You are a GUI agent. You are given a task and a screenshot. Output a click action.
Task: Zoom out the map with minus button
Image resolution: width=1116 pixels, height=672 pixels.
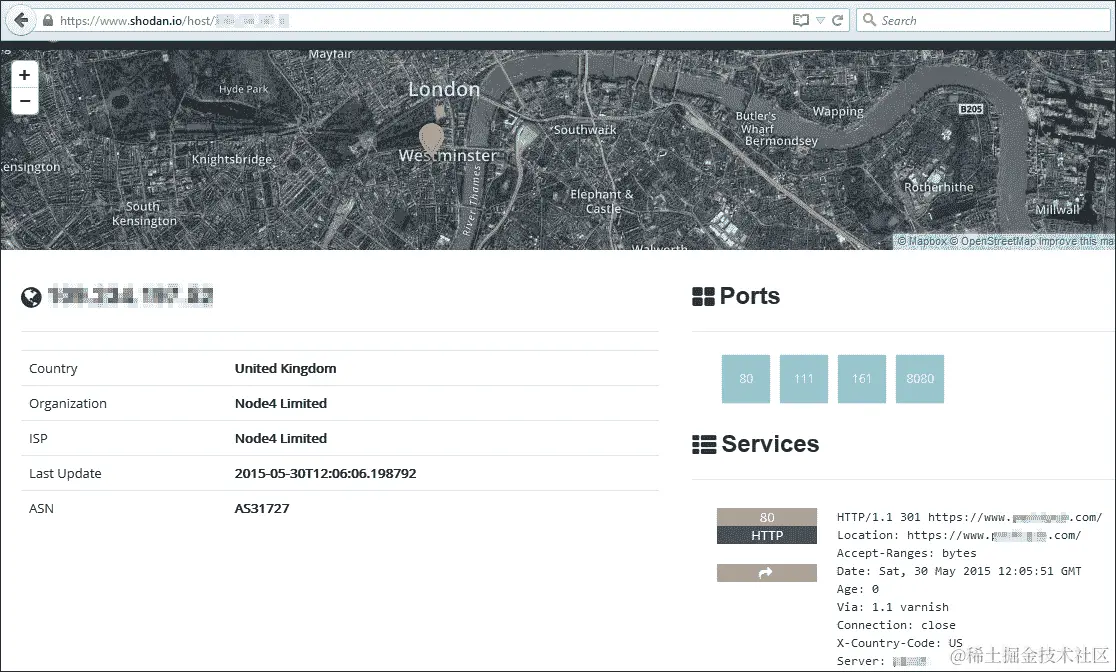[x=25, y=101]
